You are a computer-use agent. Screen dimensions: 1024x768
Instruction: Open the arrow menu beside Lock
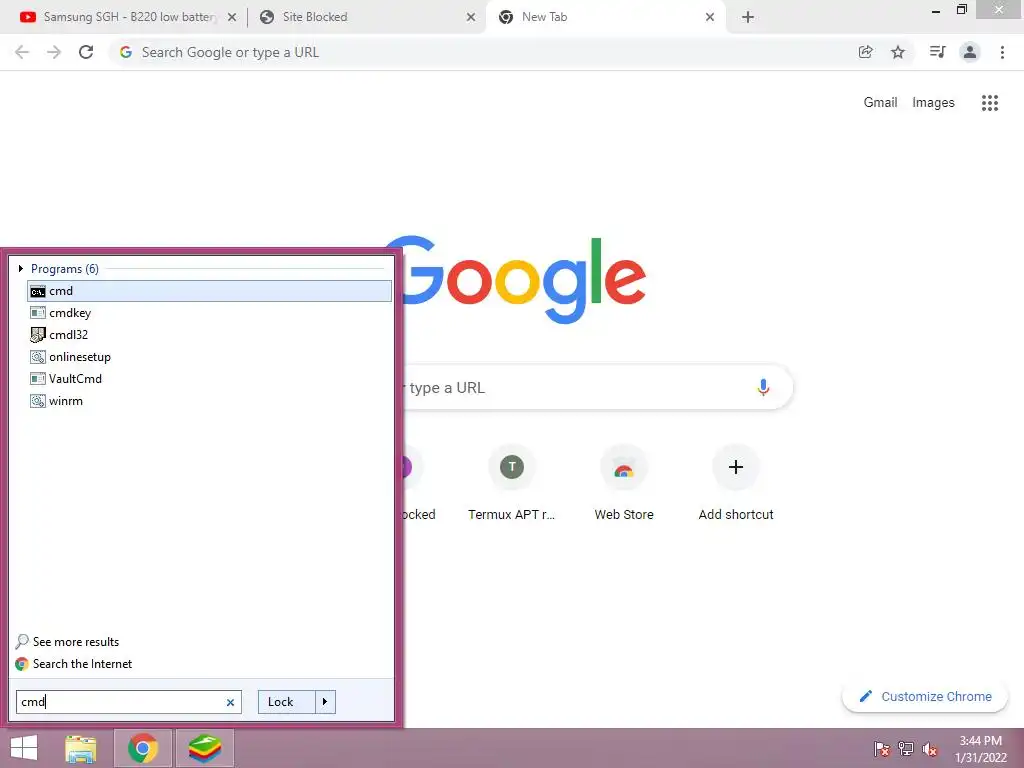click(325, 702)
